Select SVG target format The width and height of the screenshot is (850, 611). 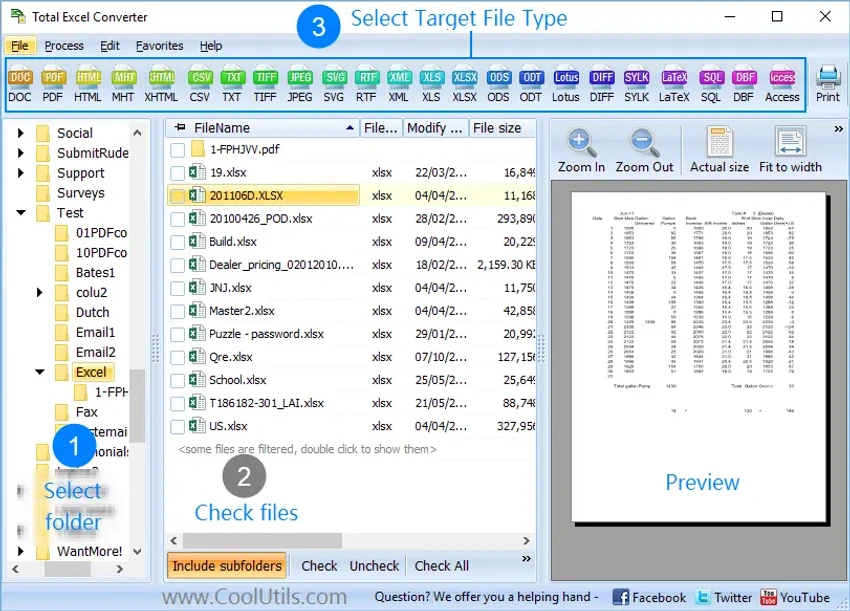point(334,85)
